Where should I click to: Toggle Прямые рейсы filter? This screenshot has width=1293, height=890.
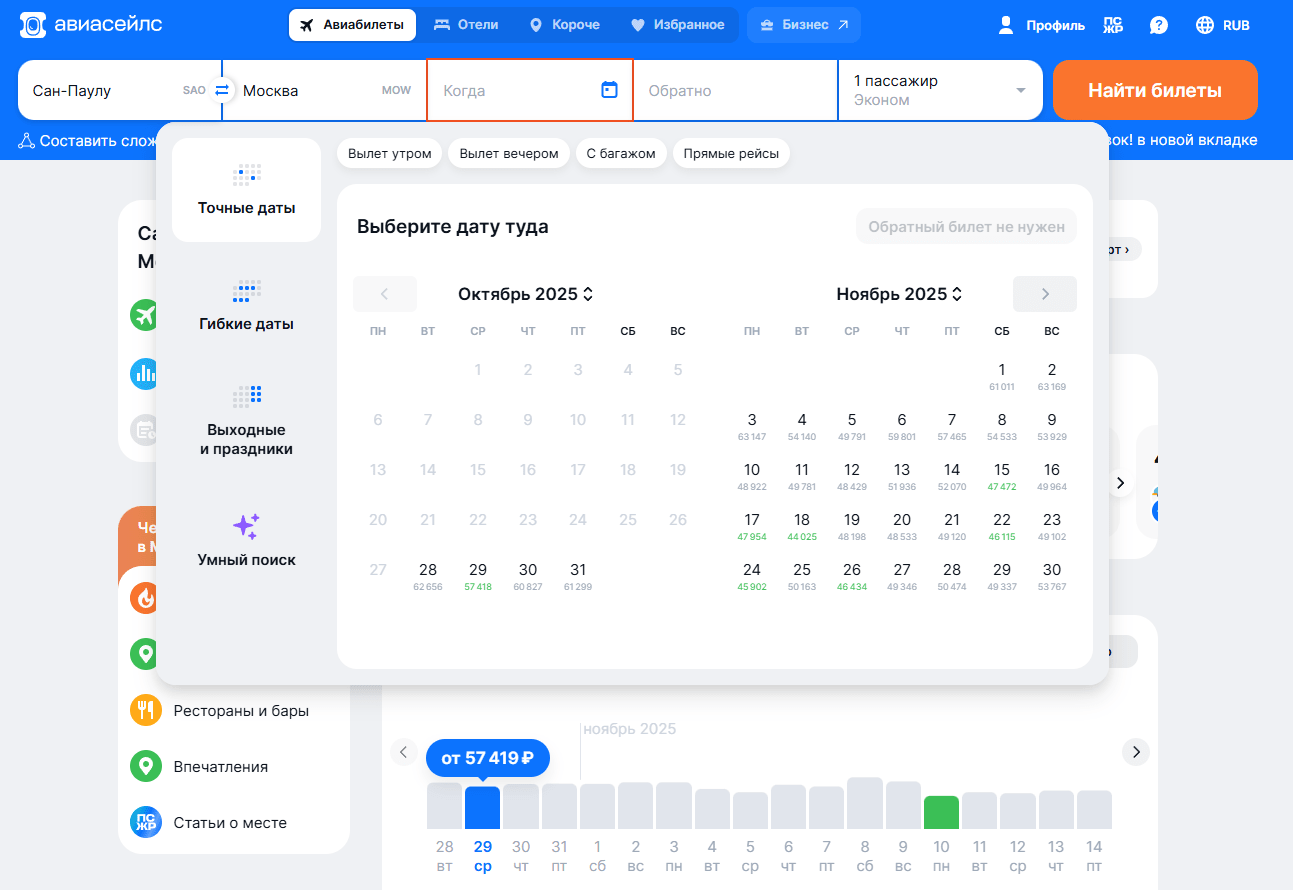pyautogui.click(x=731, y=153)
